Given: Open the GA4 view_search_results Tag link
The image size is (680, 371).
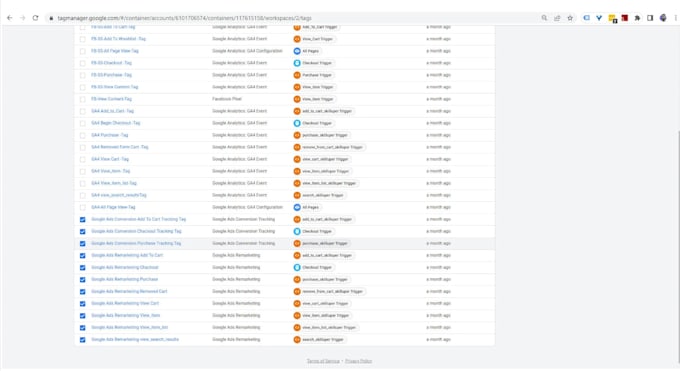Looking at the screenshot, I should point(118,195).
